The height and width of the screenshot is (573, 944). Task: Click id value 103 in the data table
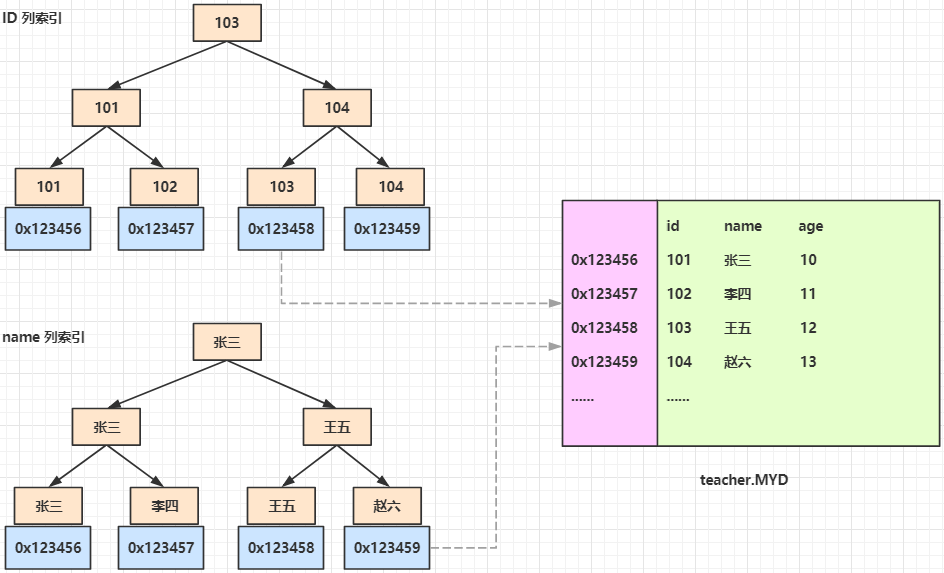tap(679, 328)
